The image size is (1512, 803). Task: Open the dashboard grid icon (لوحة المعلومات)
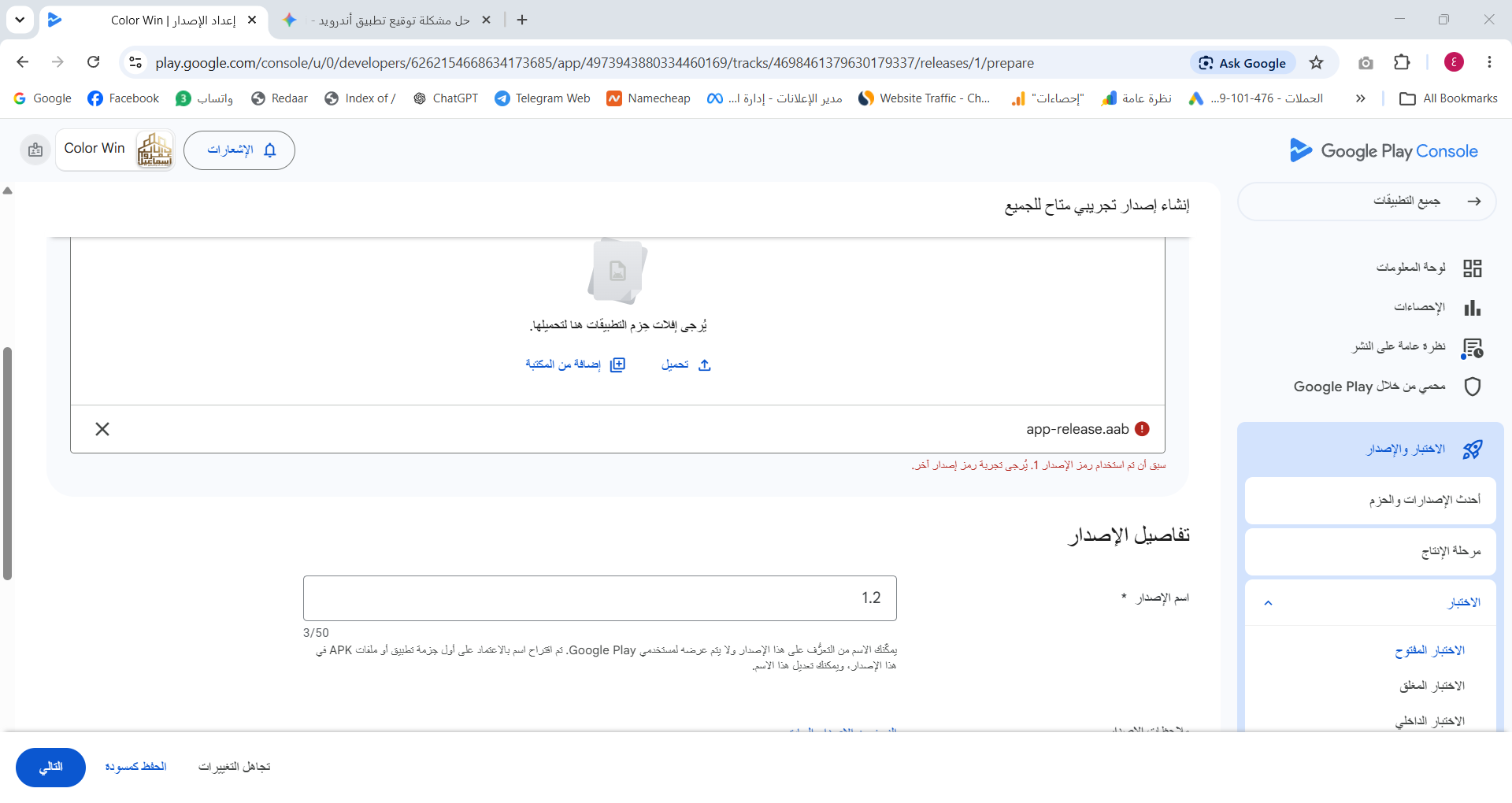1472,268
